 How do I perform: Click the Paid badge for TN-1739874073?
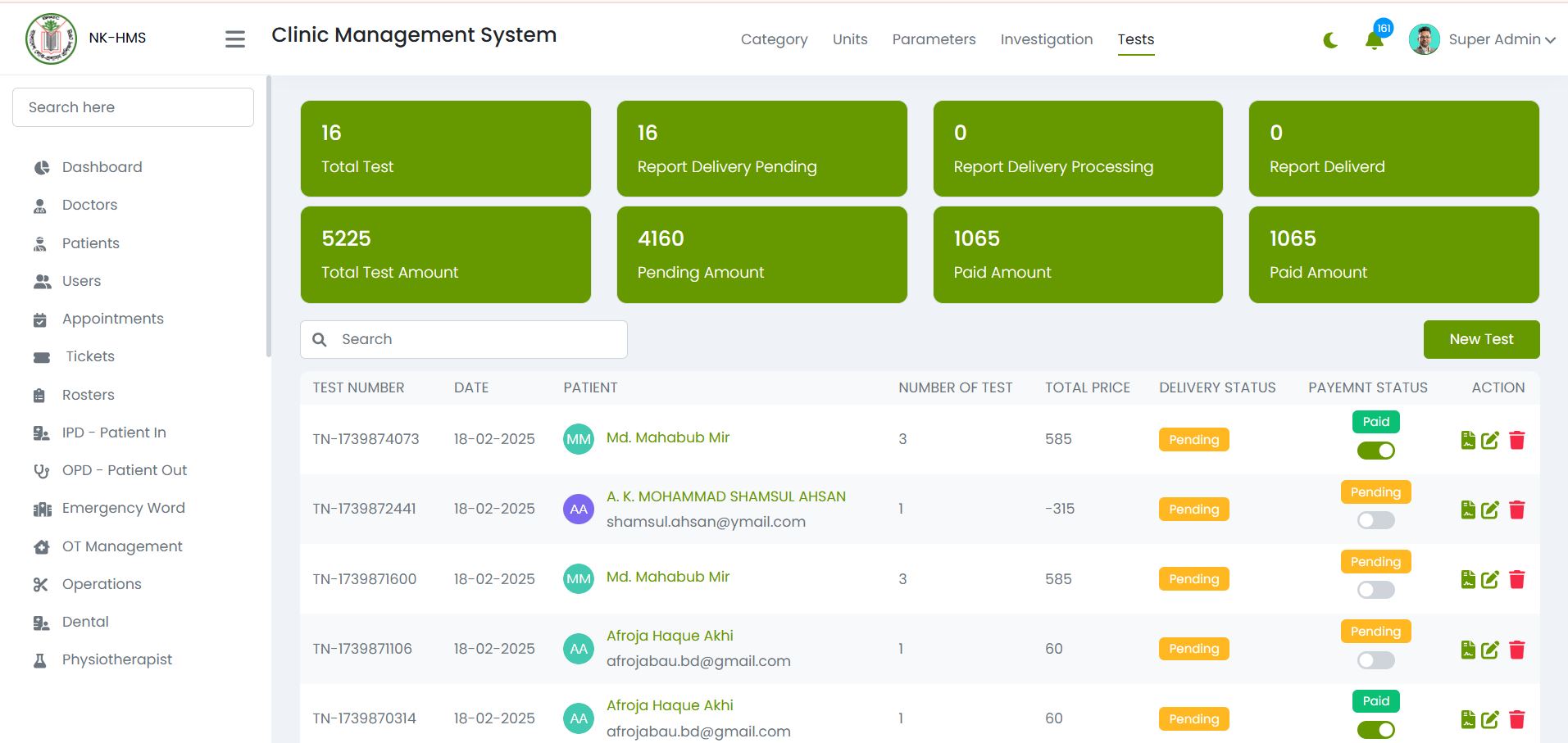click(x=1375, y=422)
